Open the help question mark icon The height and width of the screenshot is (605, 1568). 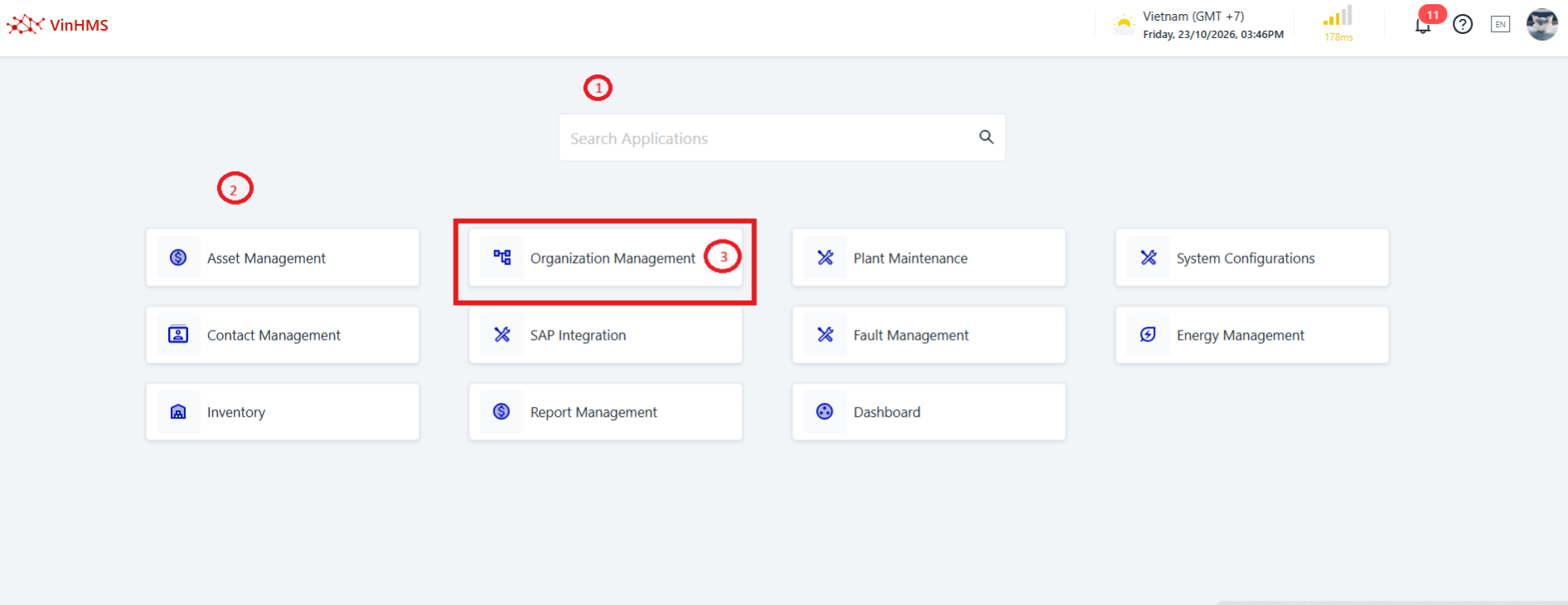click(x=1463, y=25)
